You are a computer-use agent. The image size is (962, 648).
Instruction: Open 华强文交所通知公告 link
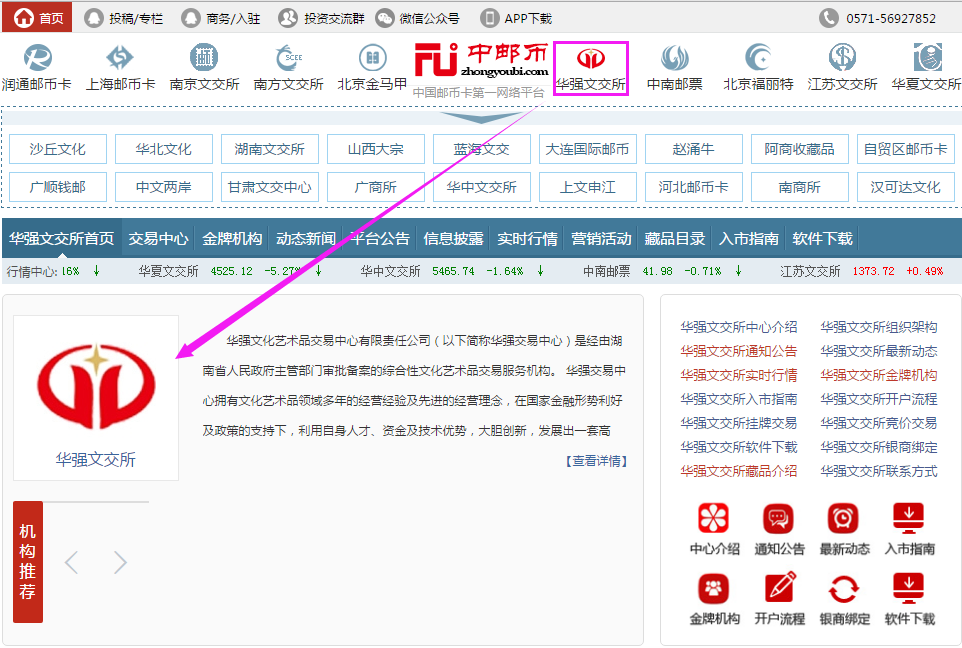(x=739, y=351)
